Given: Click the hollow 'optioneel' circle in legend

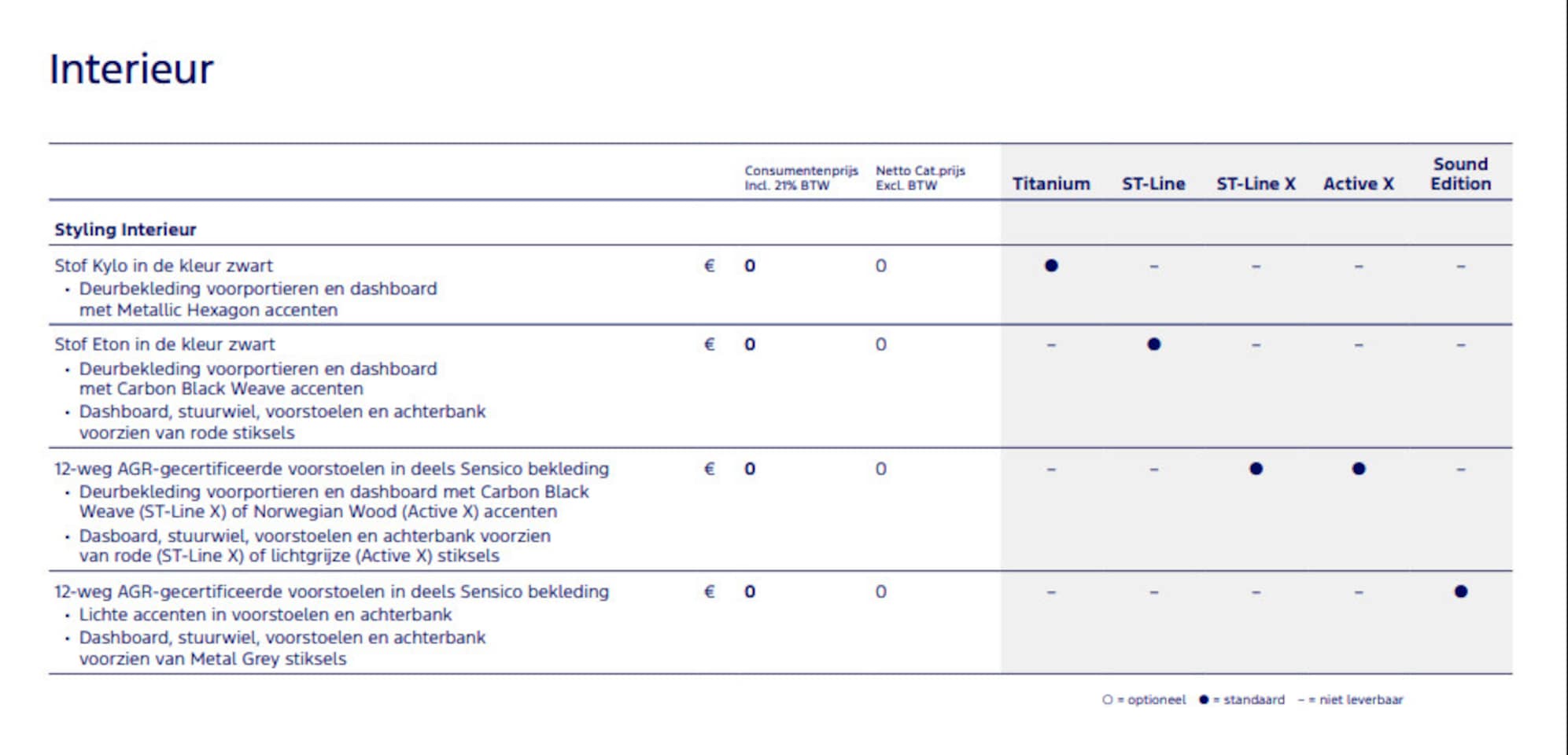Looking at the screenshot, I should coord(1108,700).
